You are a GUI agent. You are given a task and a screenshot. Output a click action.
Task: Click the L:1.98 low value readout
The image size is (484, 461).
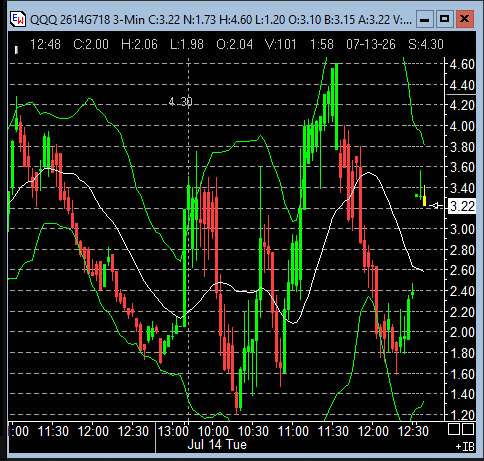pos(187,44)
